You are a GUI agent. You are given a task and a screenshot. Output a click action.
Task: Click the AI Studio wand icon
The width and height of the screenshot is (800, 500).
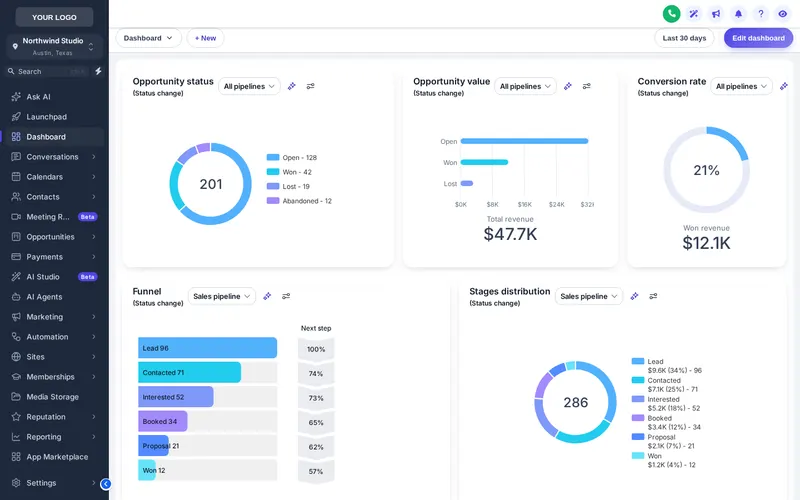(16, 277)
